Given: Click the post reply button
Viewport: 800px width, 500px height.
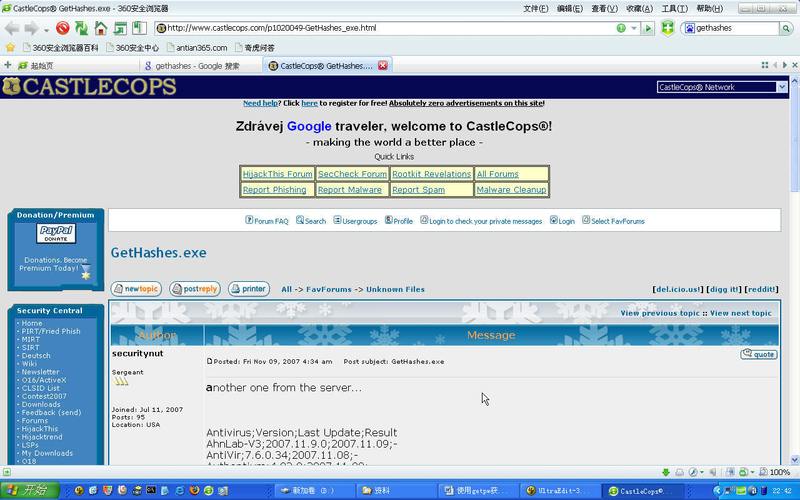Looking at the screenshot, I should [195, 289].
